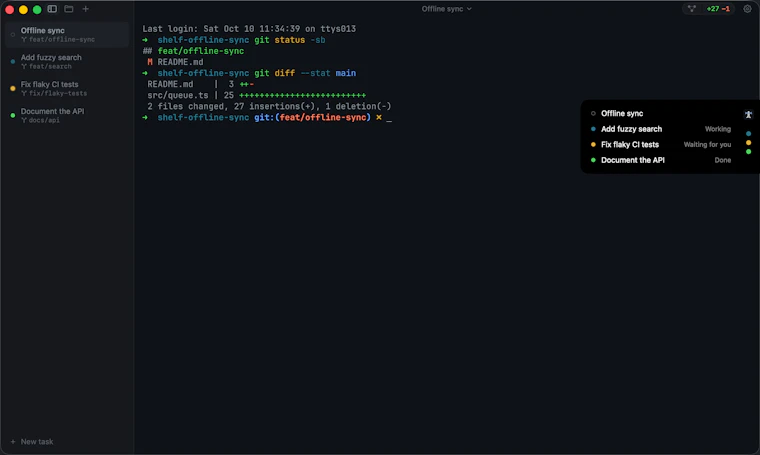Click the 'README.md | 3' diffstat line
760x455 pixels.
pyautogui.click(x=201, y=84)
